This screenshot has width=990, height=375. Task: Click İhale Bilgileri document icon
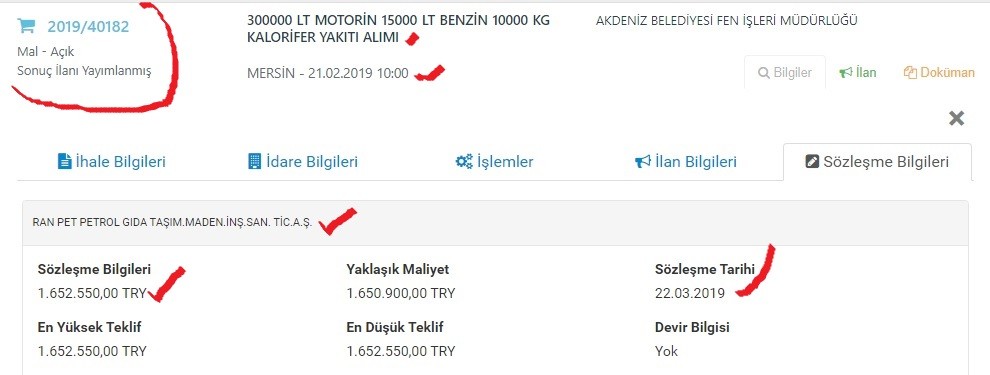[64, 162]
